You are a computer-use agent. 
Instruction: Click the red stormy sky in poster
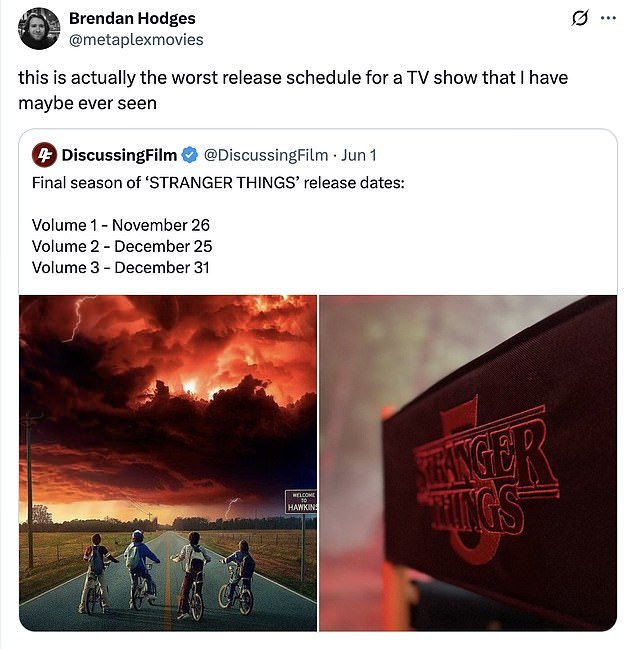168,385
